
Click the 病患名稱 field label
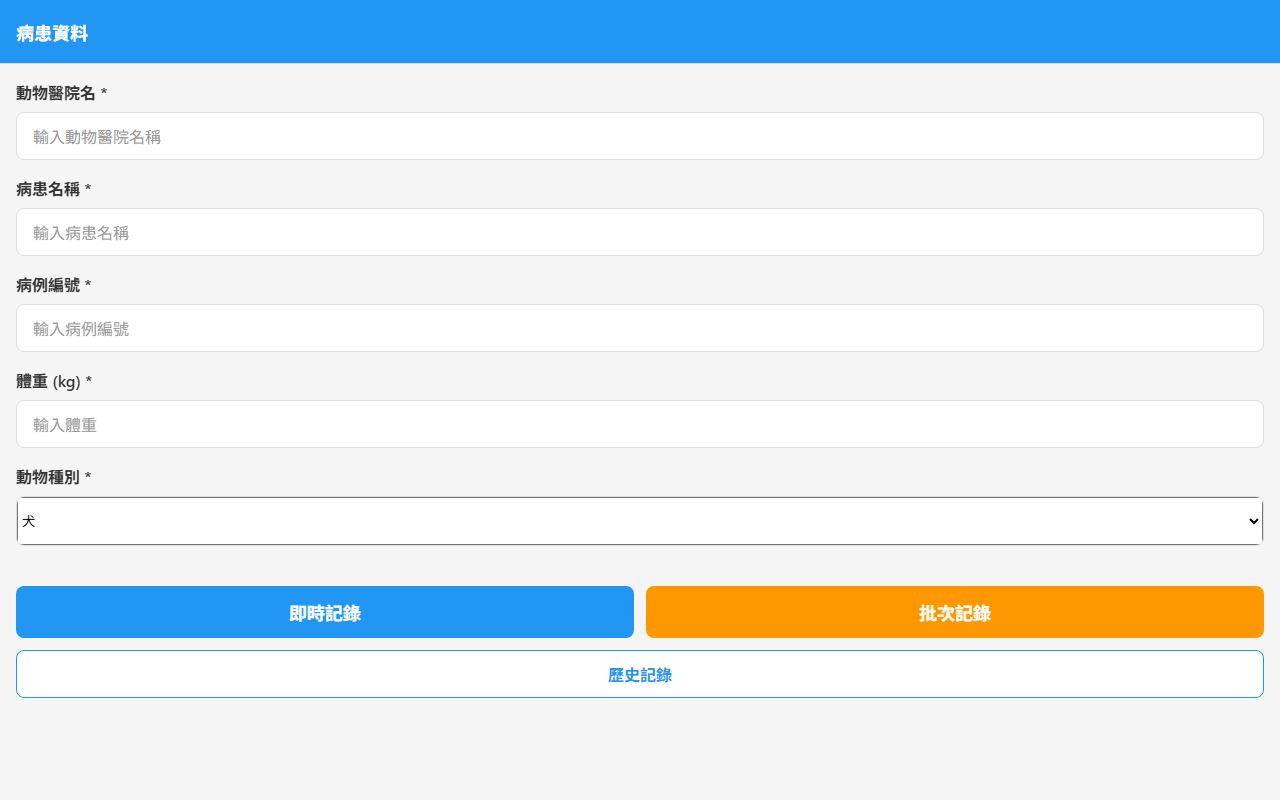pos(53,189)
